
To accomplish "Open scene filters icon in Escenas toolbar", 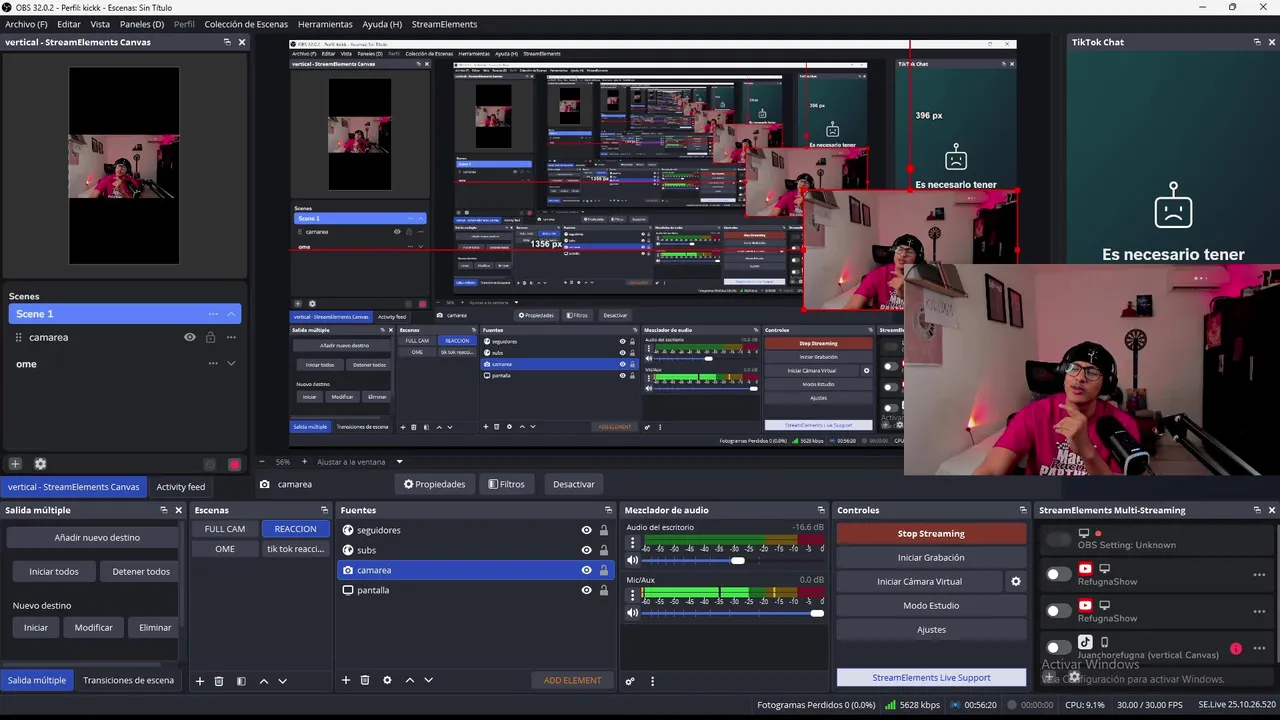I will [x=241, y=681].
